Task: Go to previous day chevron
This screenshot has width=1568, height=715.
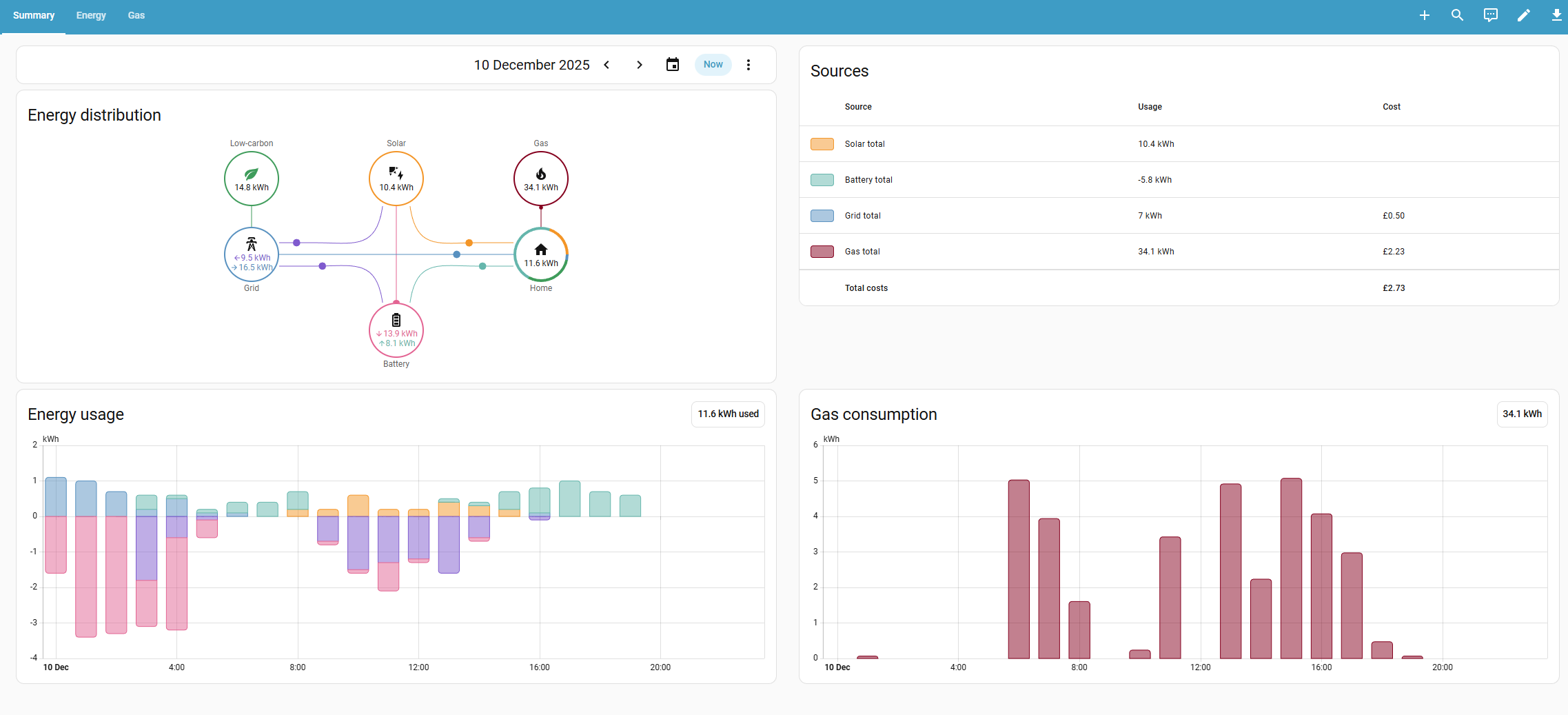Action: tap(607, 65)
